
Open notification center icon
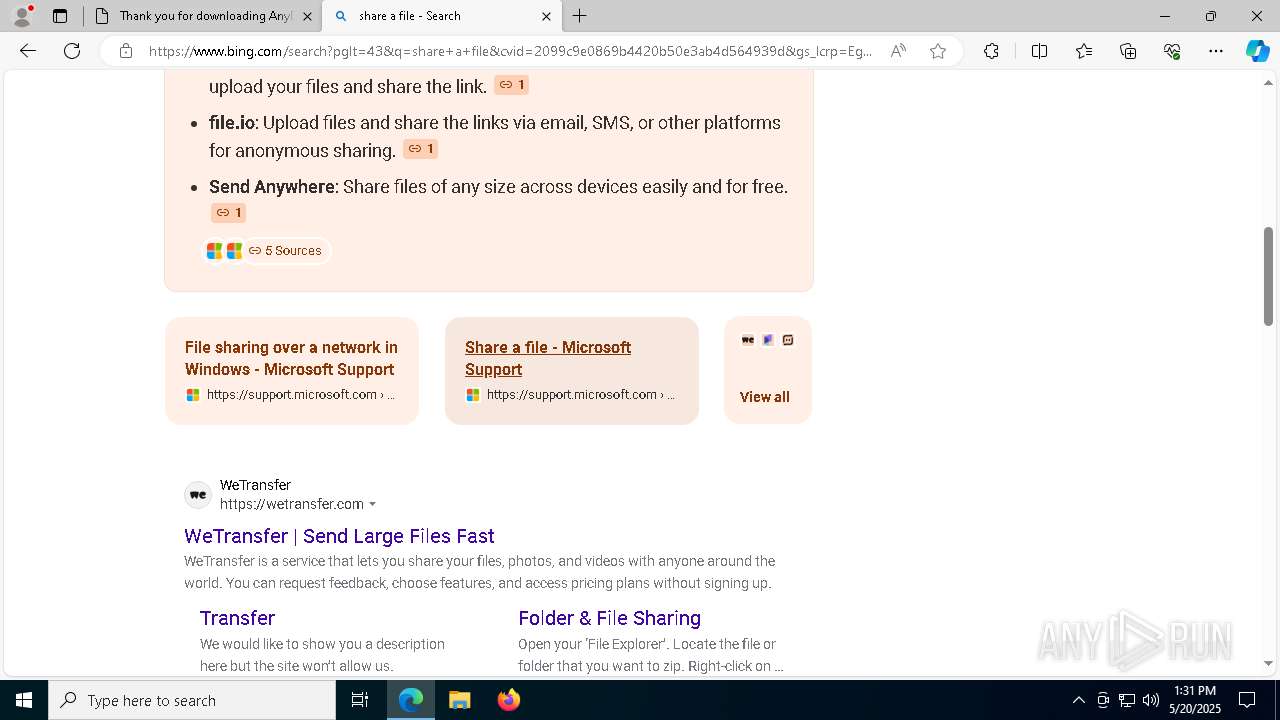pos(1247,700)
